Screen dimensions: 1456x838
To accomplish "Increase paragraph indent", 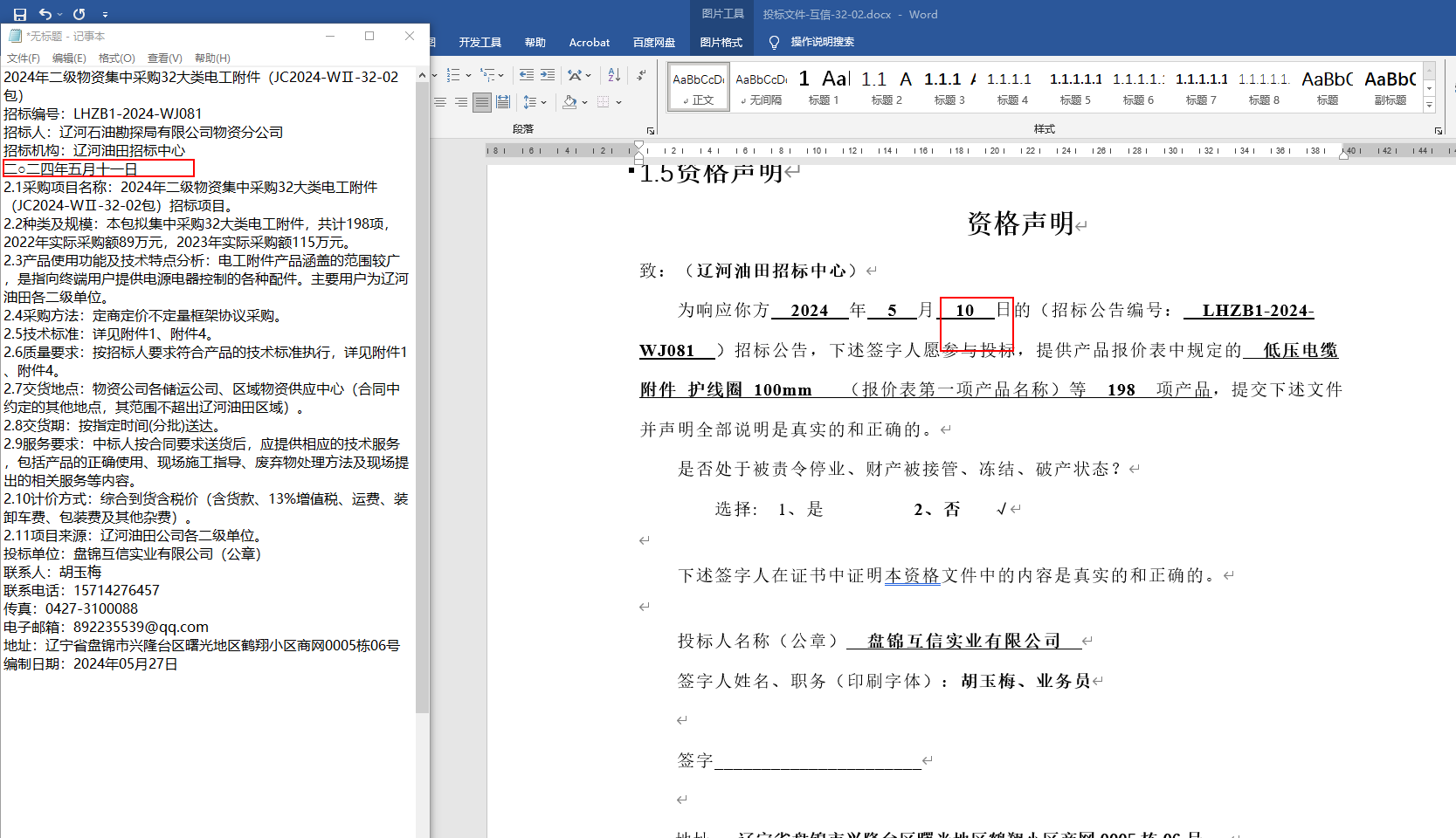I will (x=548, y=75).
